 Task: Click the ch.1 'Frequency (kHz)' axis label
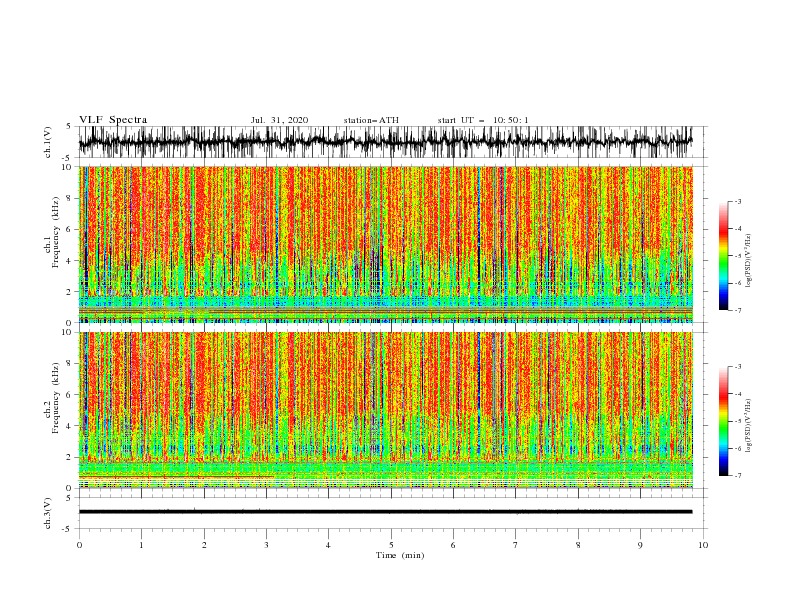click(x=56, y=231)
